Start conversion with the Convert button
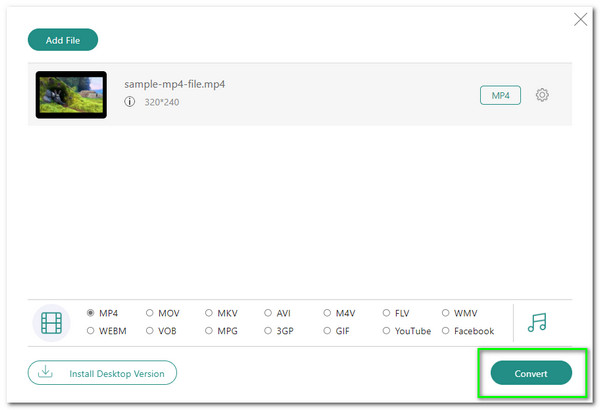 click(531, 373)
